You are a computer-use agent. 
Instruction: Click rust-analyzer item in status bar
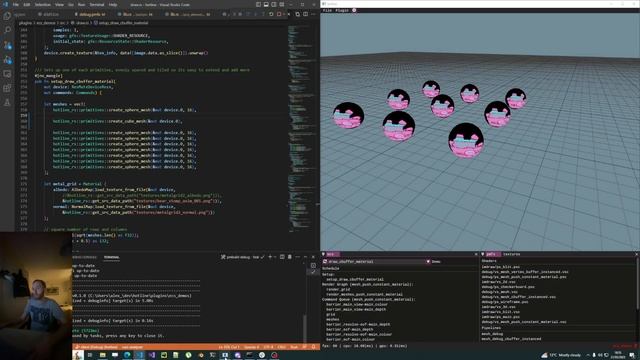(x=133, y=347)
